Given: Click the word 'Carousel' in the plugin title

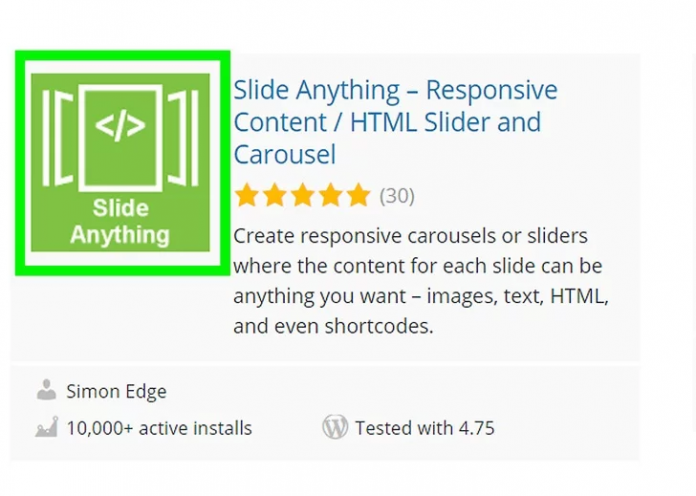Looking at the screenshot, I should tap(284, 155).
